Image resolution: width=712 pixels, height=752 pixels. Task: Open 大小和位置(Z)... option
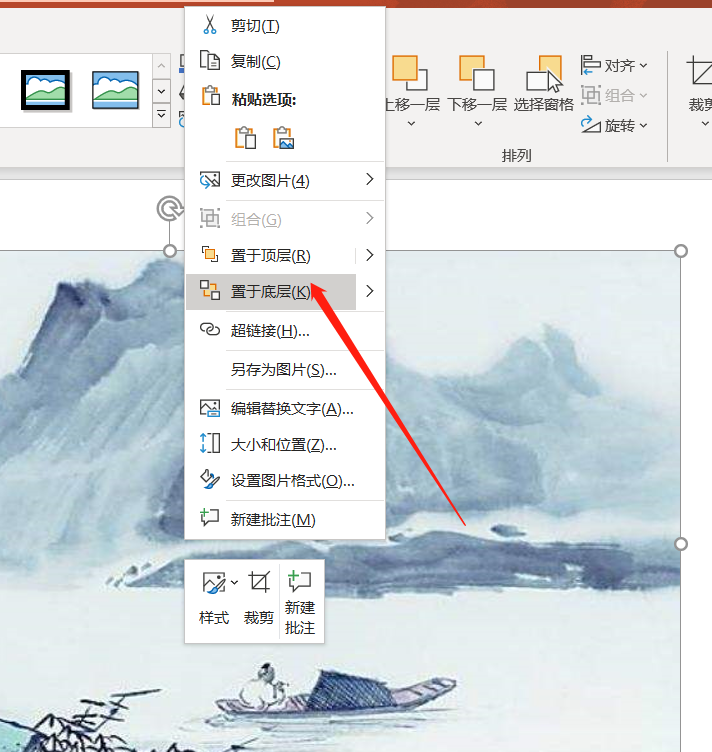coord(283,445)
